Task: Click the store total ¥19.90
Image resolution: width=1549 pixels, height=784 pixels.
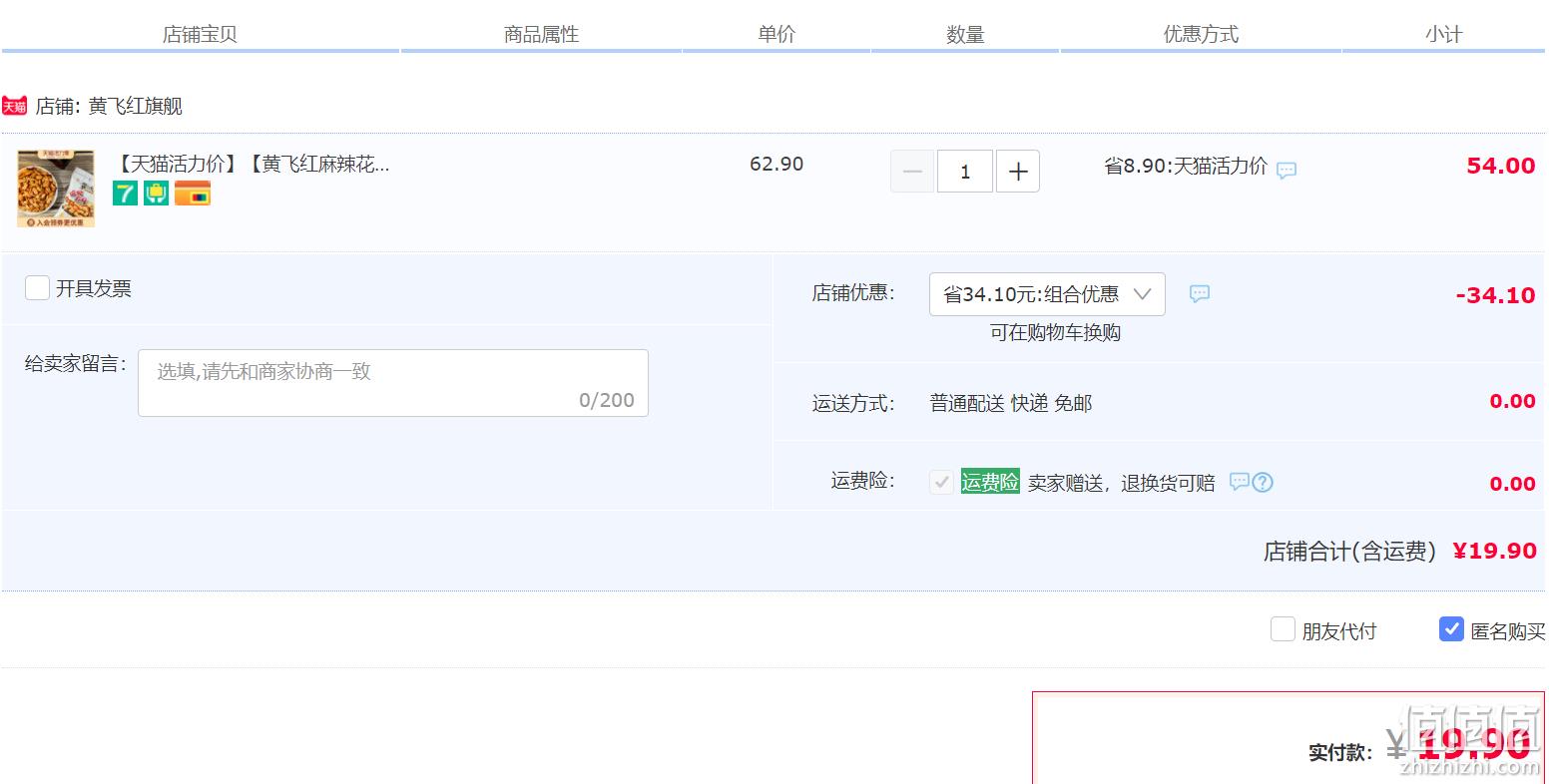Action: pyautogui.click(x=1494, y=551)
